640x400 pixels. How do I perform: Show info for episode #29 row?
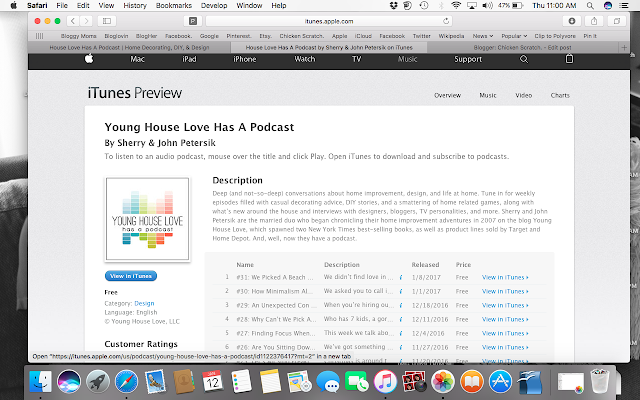[401, 305]
